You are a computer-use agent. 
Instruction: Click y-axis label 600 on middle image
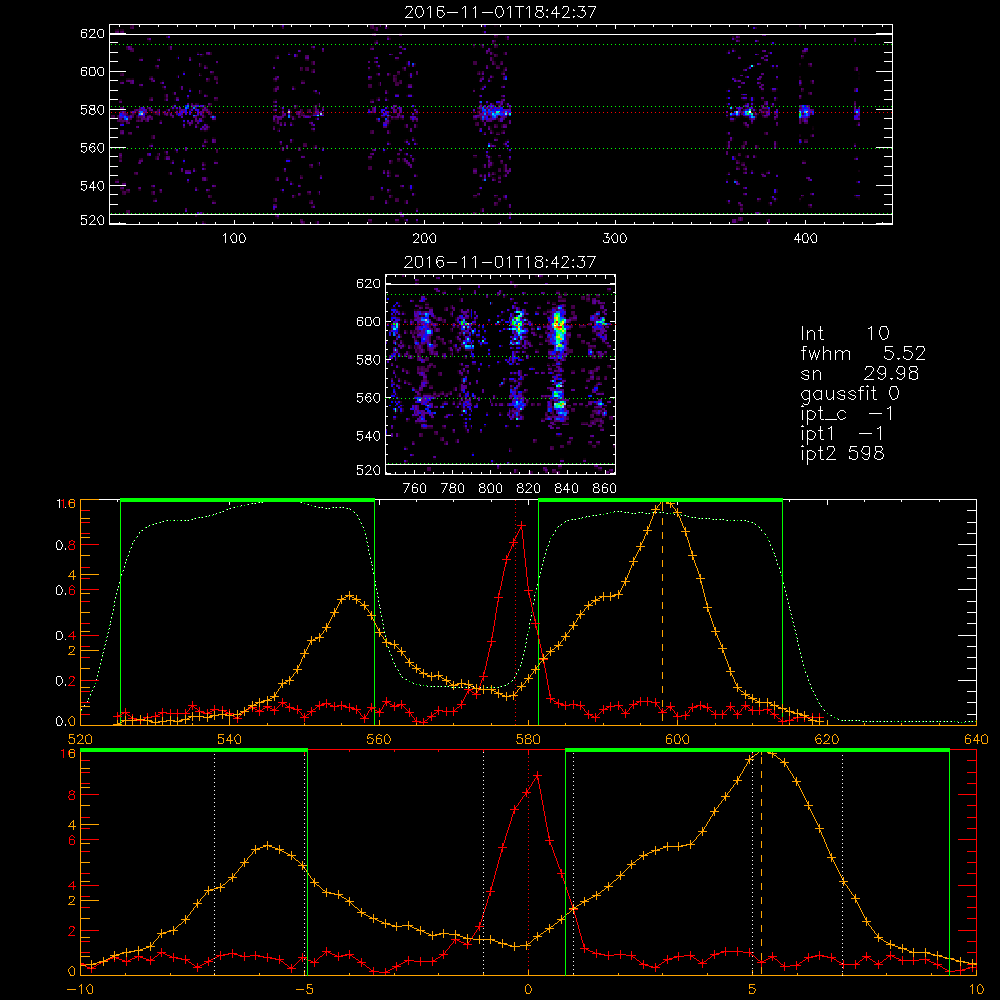[369, 321]
